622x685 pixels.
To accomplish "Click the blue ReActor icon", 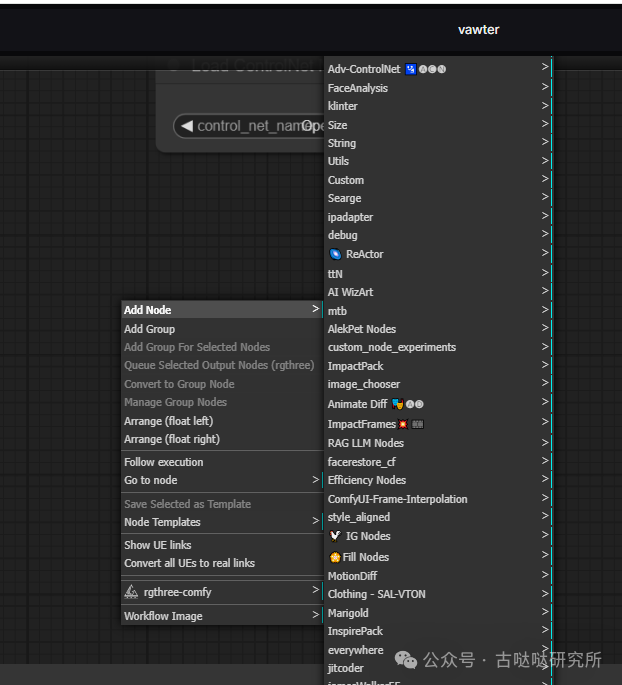I will click(335, 254).
